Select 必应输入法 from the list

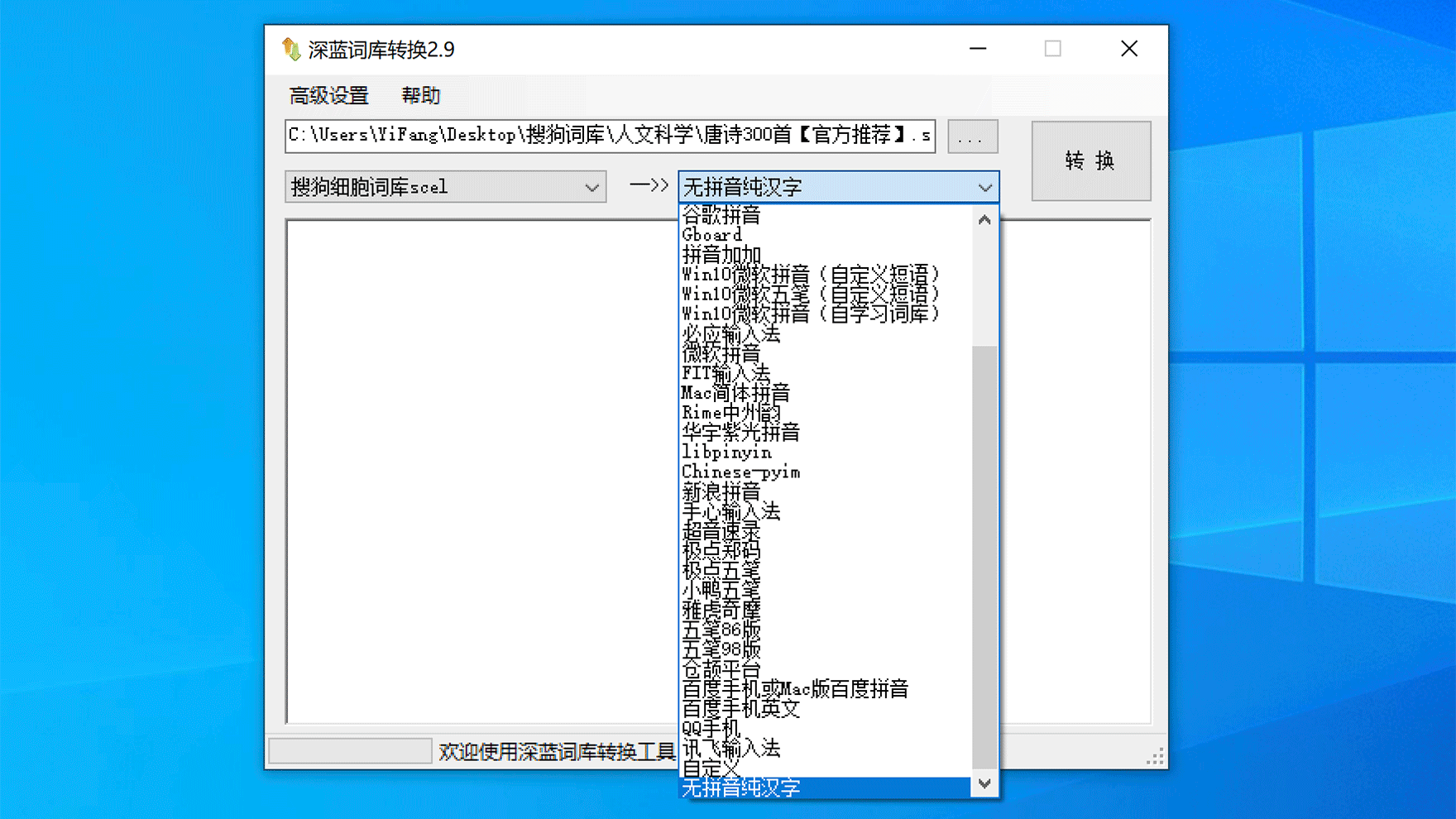tap(825, 334)
